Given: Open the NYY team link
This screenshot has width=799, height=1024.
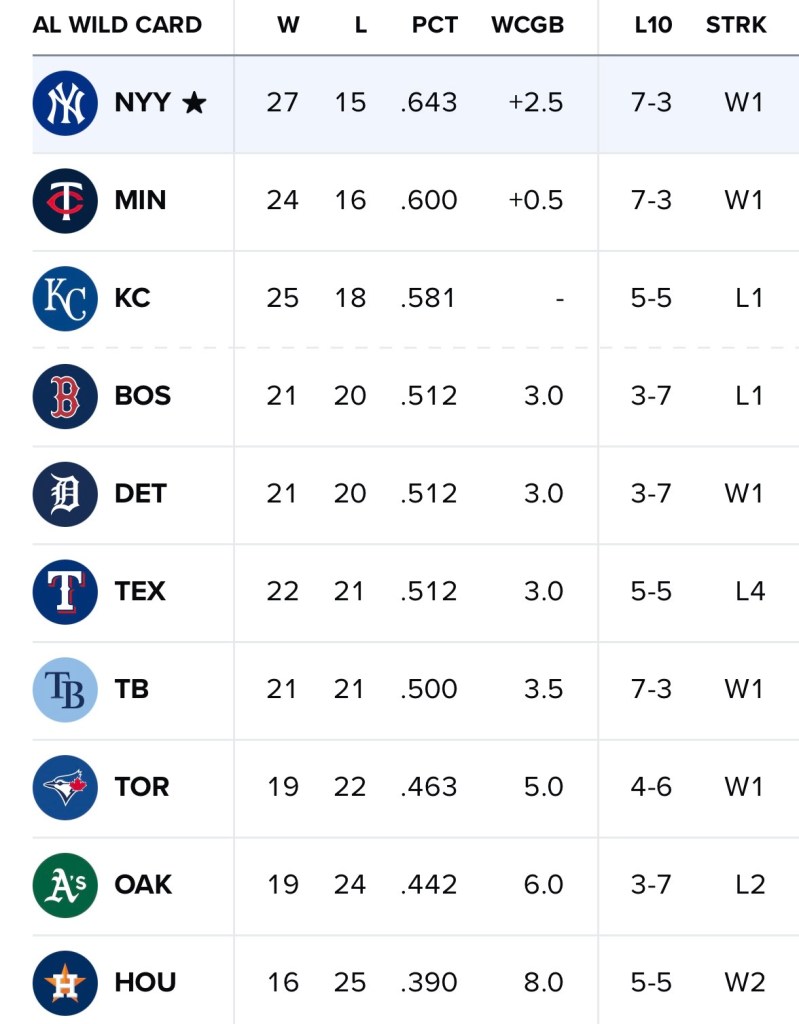Looking at the screenshot, I should tap(142, 103).
